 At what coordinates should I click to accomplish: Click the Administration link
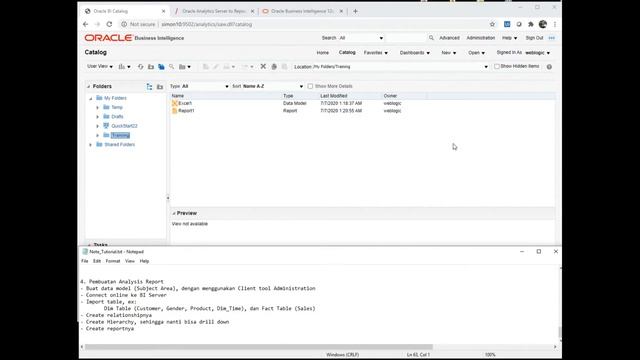pyautogui.click(x=480, y=38)
